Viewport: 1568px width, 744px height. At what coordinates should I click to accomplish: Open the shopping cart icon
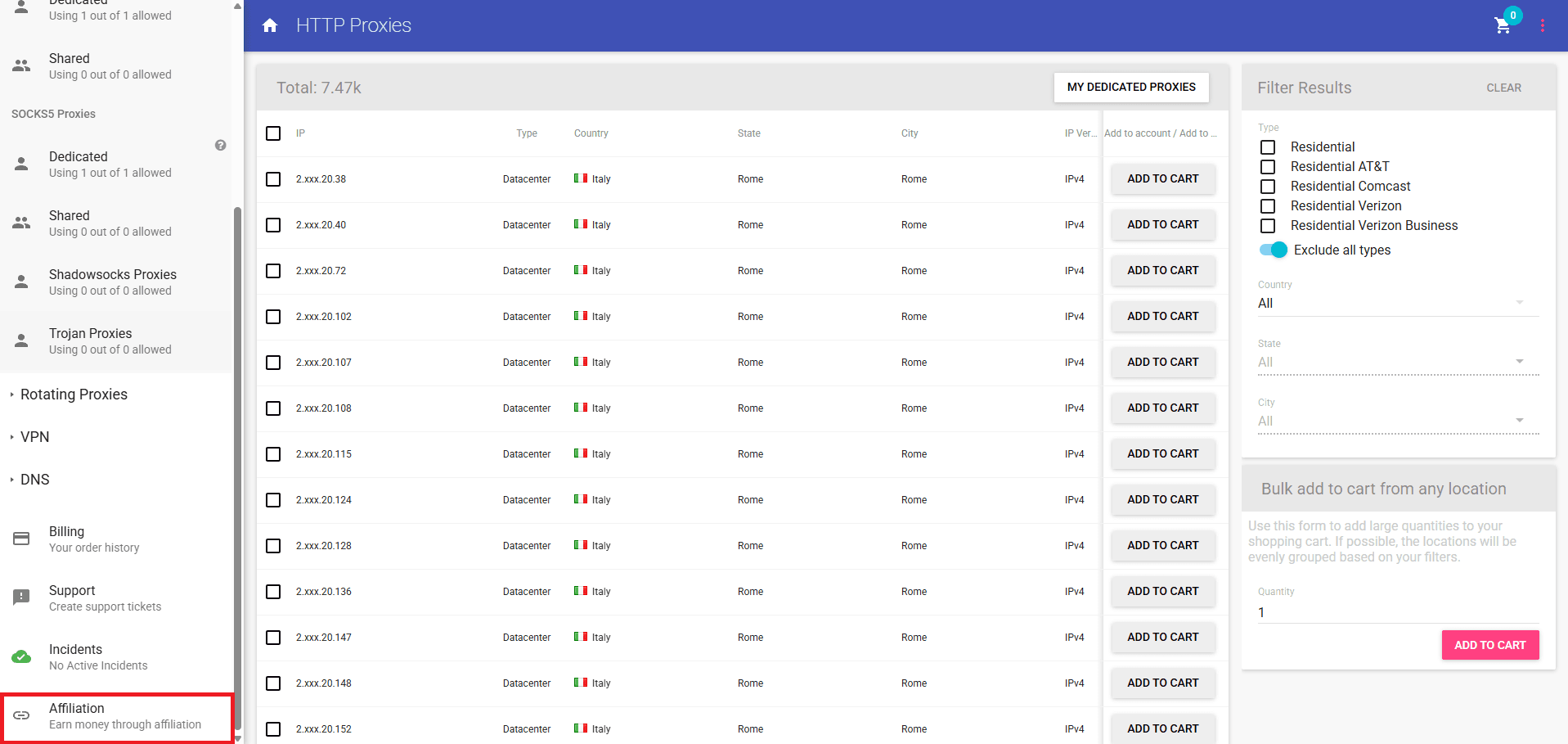(1502, 26)
